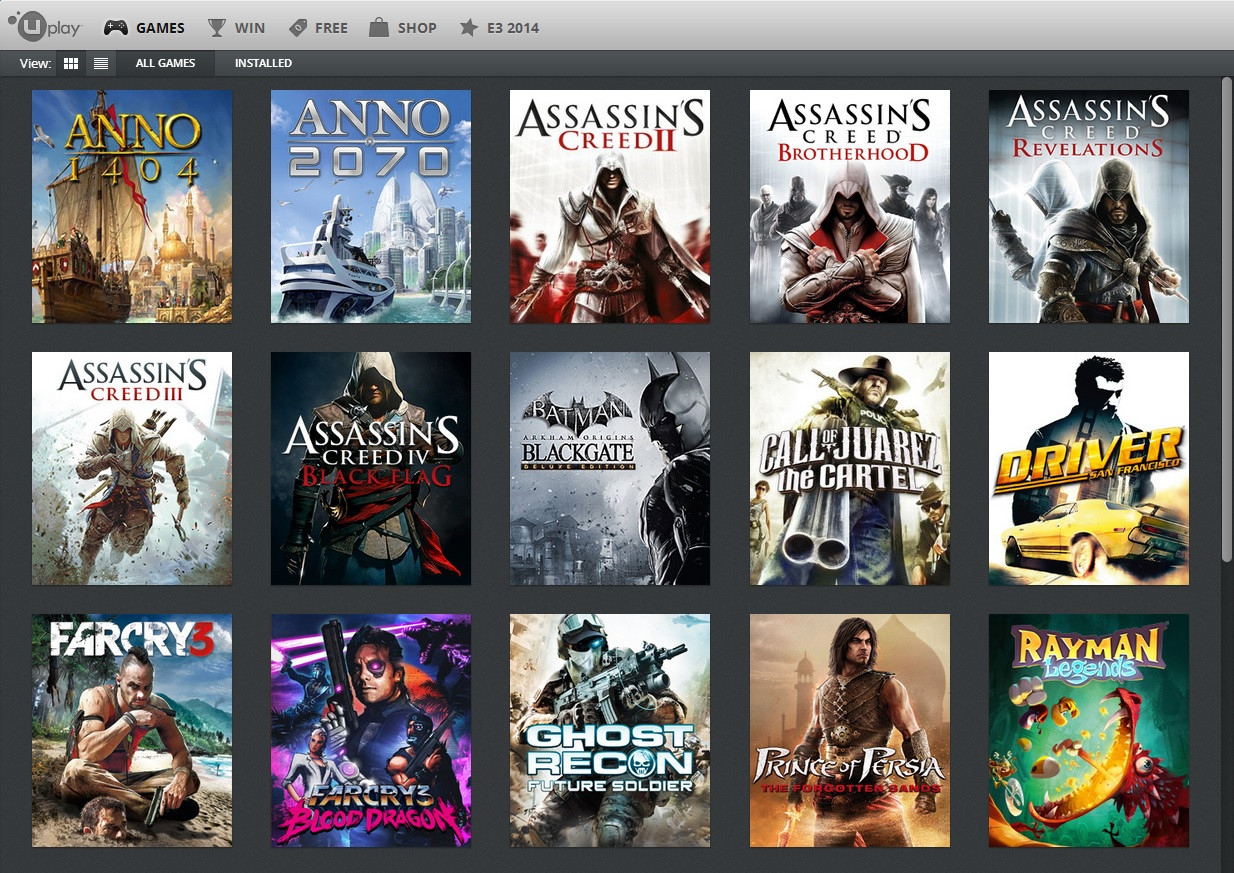Screen dimensions: 1234x873
Task: Select the ALL GAMES tab
Action: click(x=165, y=63)
